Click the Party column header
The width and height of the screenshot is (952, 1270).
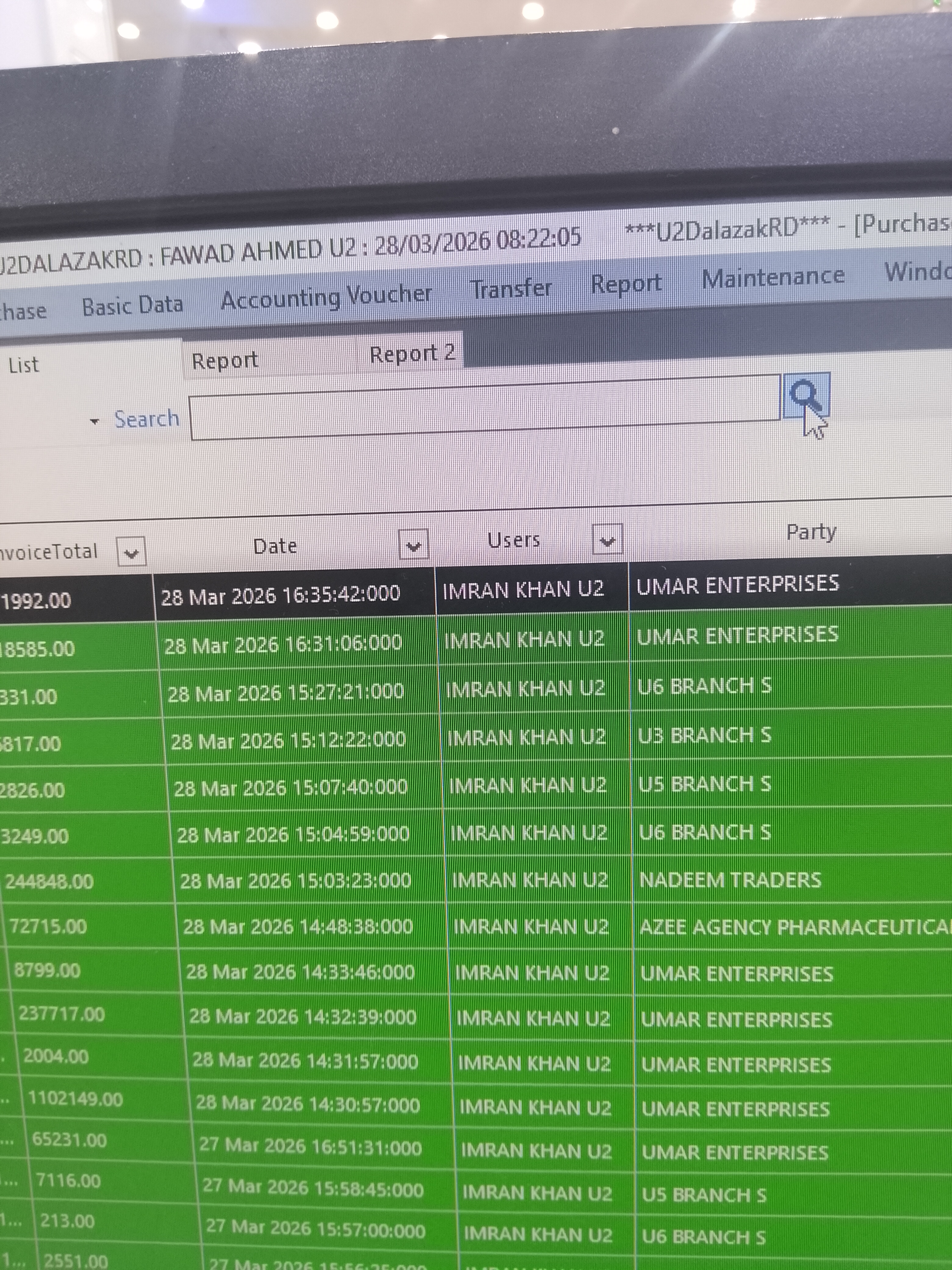810,532
